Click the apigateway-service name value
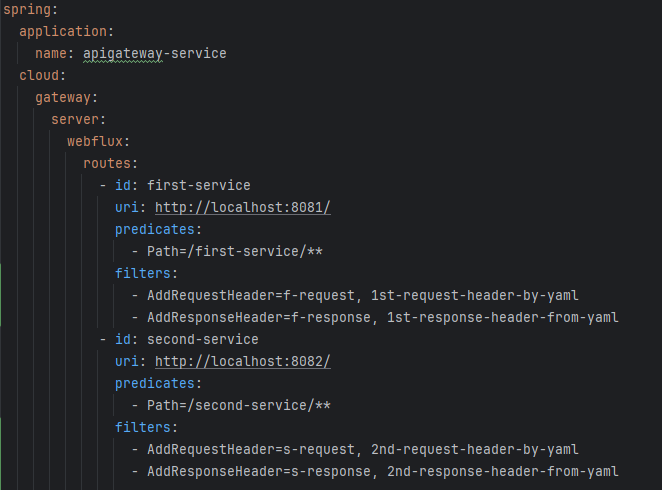 [x=154, y=53]
